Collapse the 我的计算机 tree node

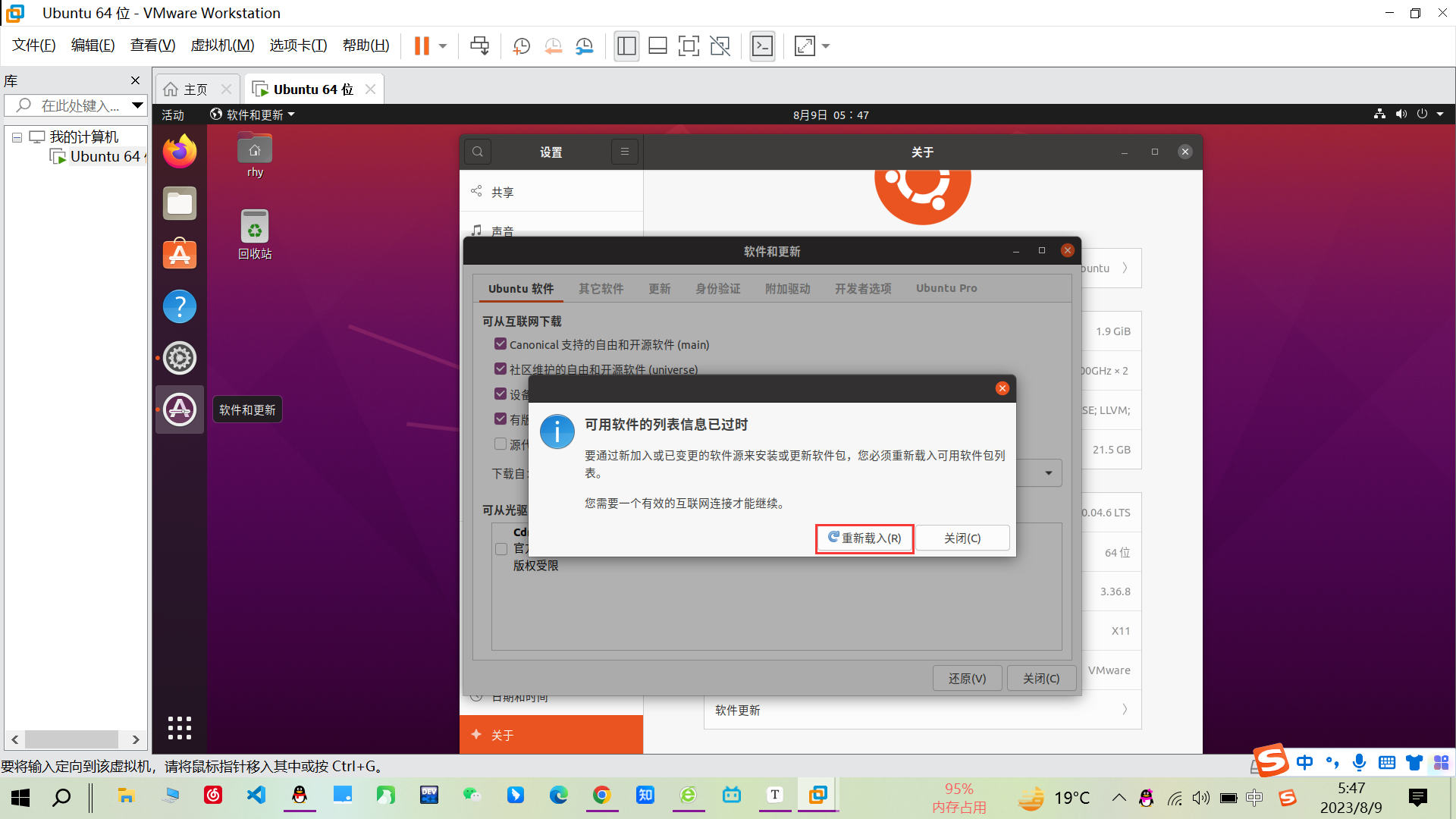coord(17,137)
